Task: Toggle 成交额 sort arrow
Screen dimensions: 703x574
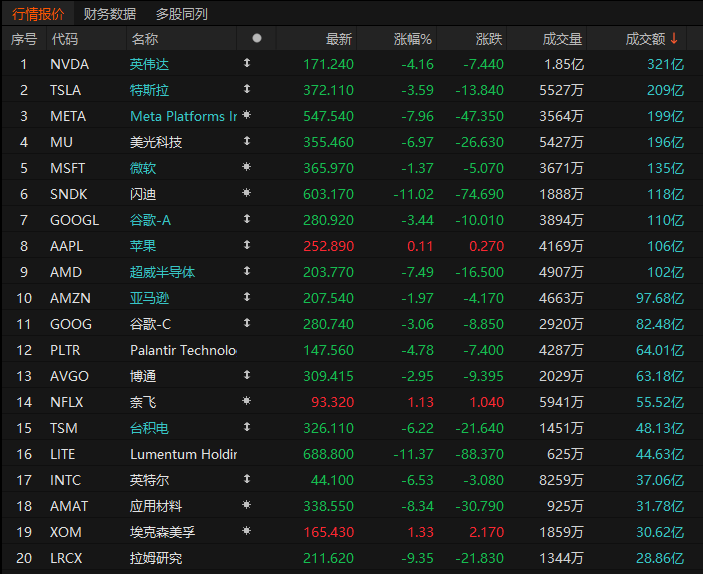Action: (674, 39)
